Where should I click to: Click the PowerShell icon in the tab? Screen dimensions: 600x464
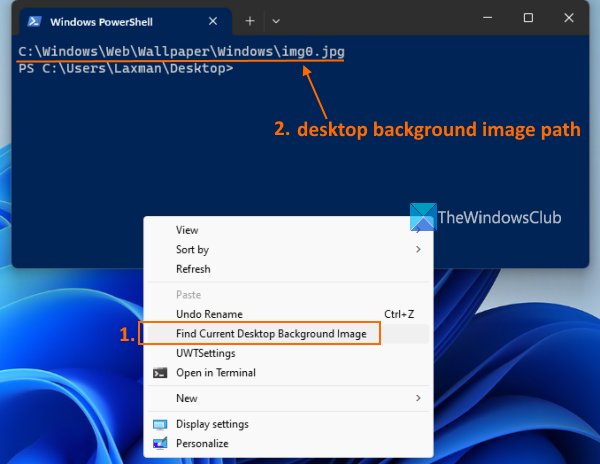click(x=32, y=21)
